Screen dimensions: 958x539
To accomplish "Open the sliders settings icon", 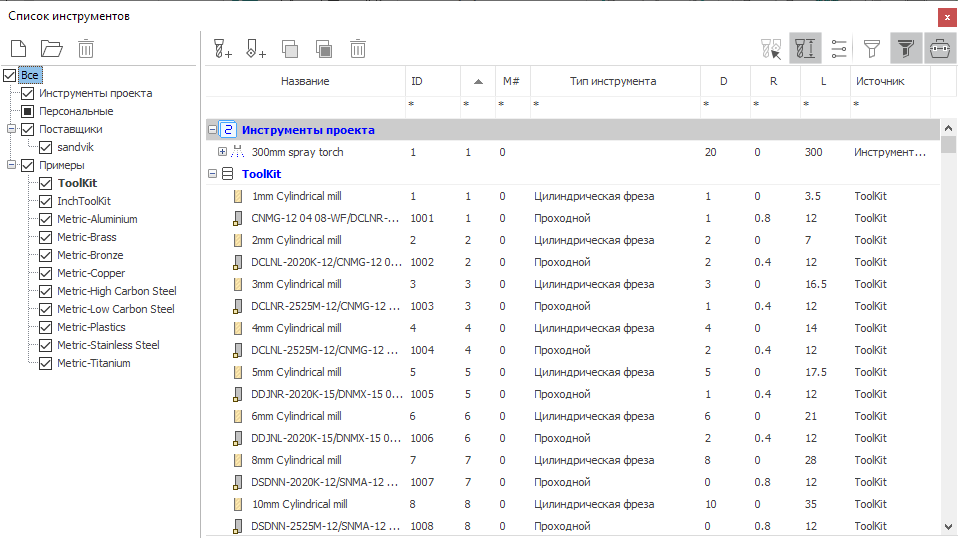I will [x=839, y=48].
